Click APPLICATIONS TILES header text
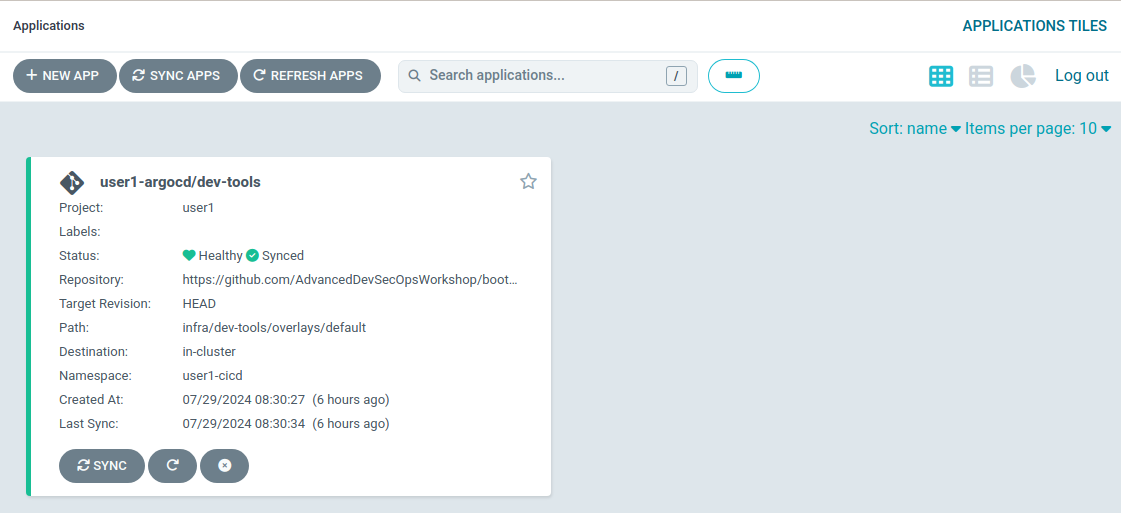This screenshot has width=1121, height=513. [x=1034, y=26]
